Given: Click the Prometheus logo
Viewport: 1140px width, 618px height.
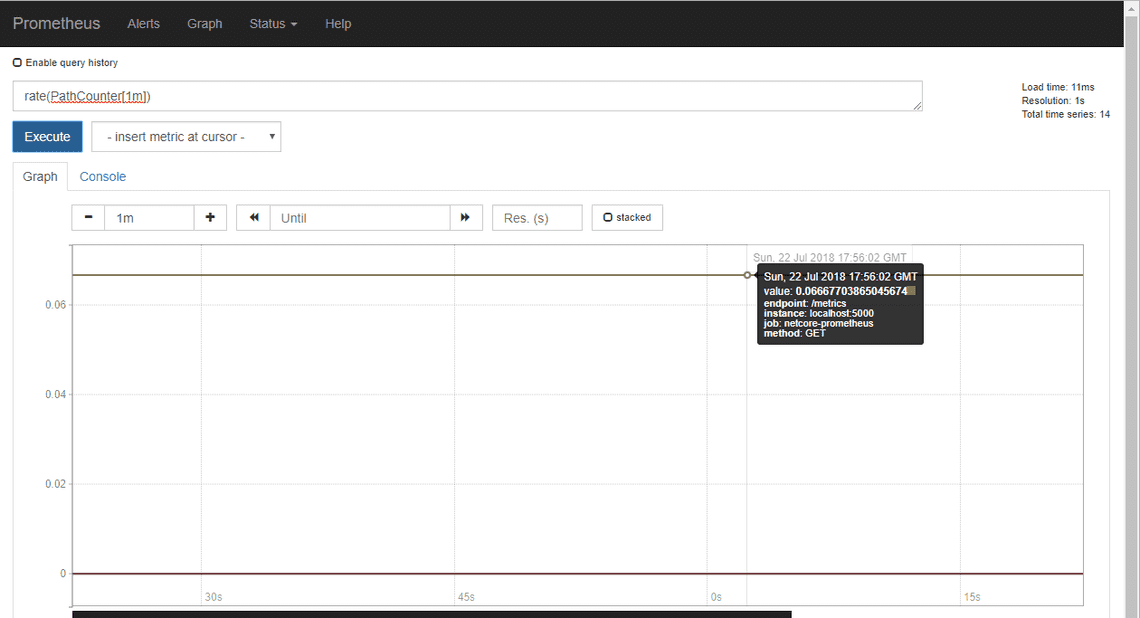Looking at the screenshot, I should coord(57,23).
